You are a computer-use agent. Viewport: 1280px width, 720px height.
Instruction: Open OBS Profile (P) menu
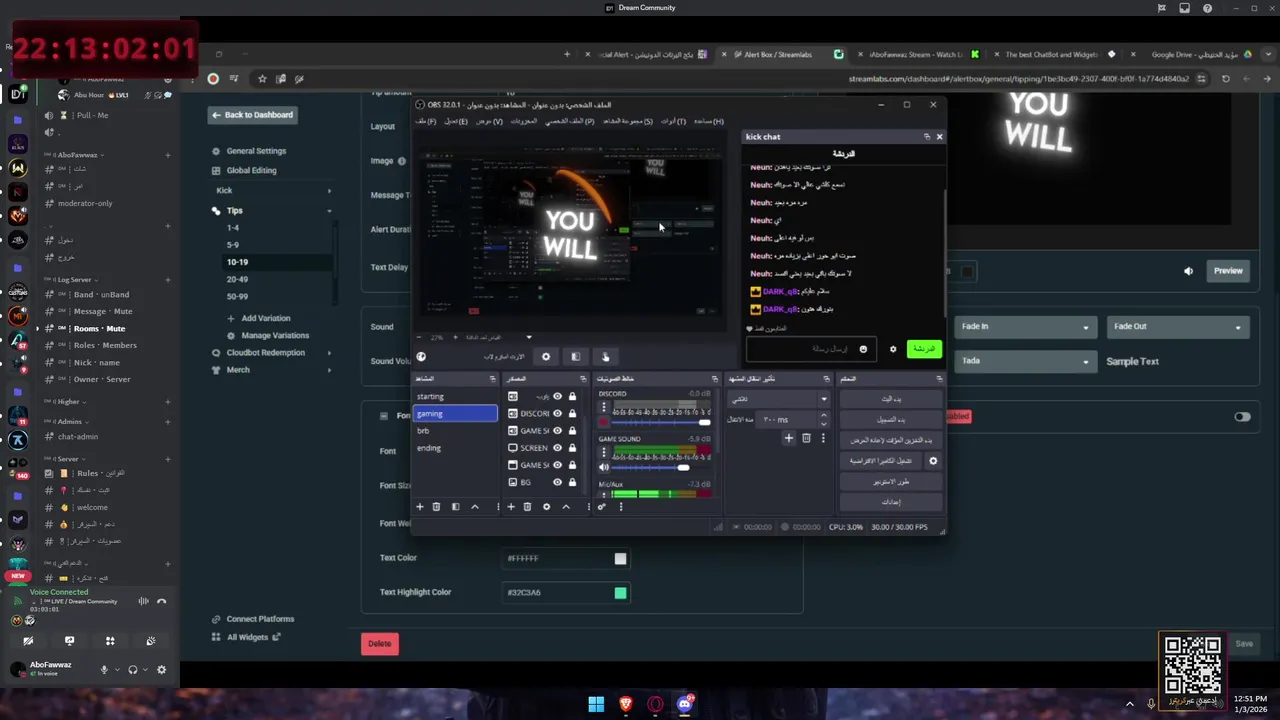(570, 121)
